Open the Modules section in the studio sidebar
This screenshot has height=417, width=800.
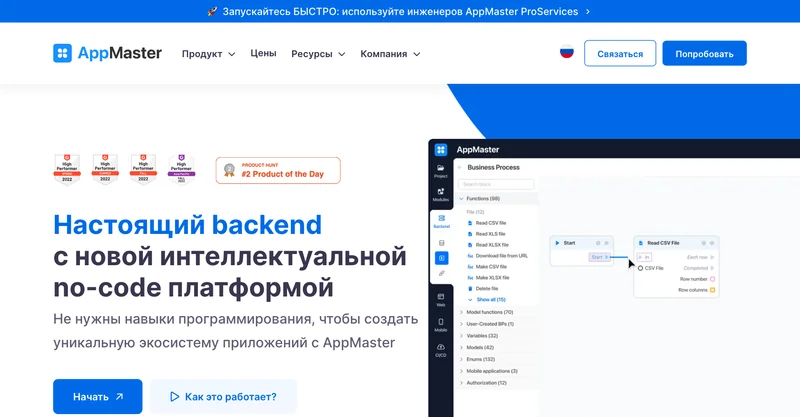(441, 195)
